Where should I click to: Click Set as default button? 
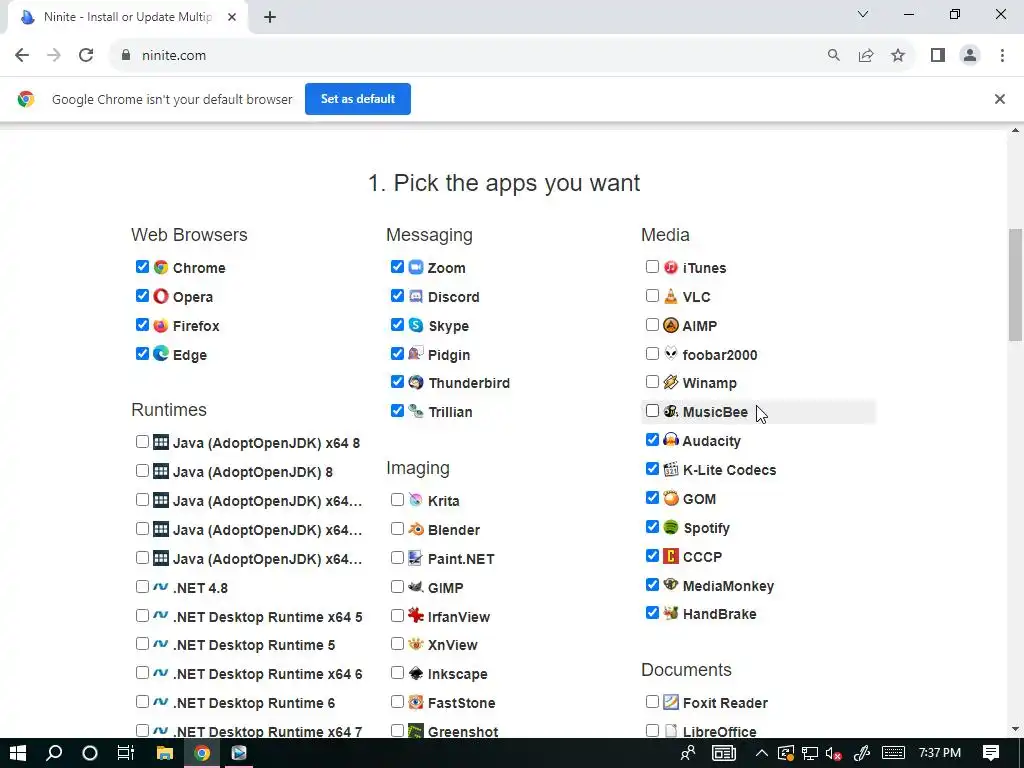click(x=358, y=99)
